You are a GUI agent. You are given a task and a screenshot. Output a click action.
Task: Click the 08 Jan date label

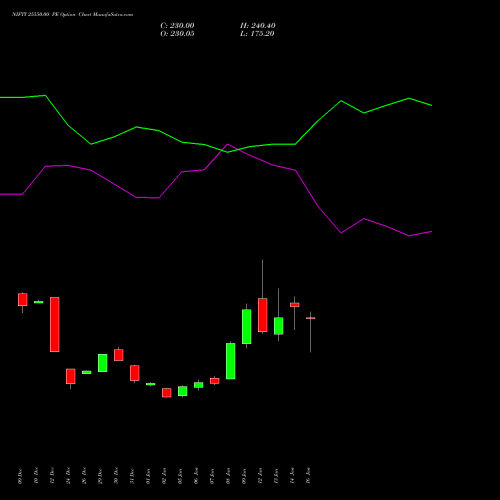pyautogui.click(x=229, y=476)
